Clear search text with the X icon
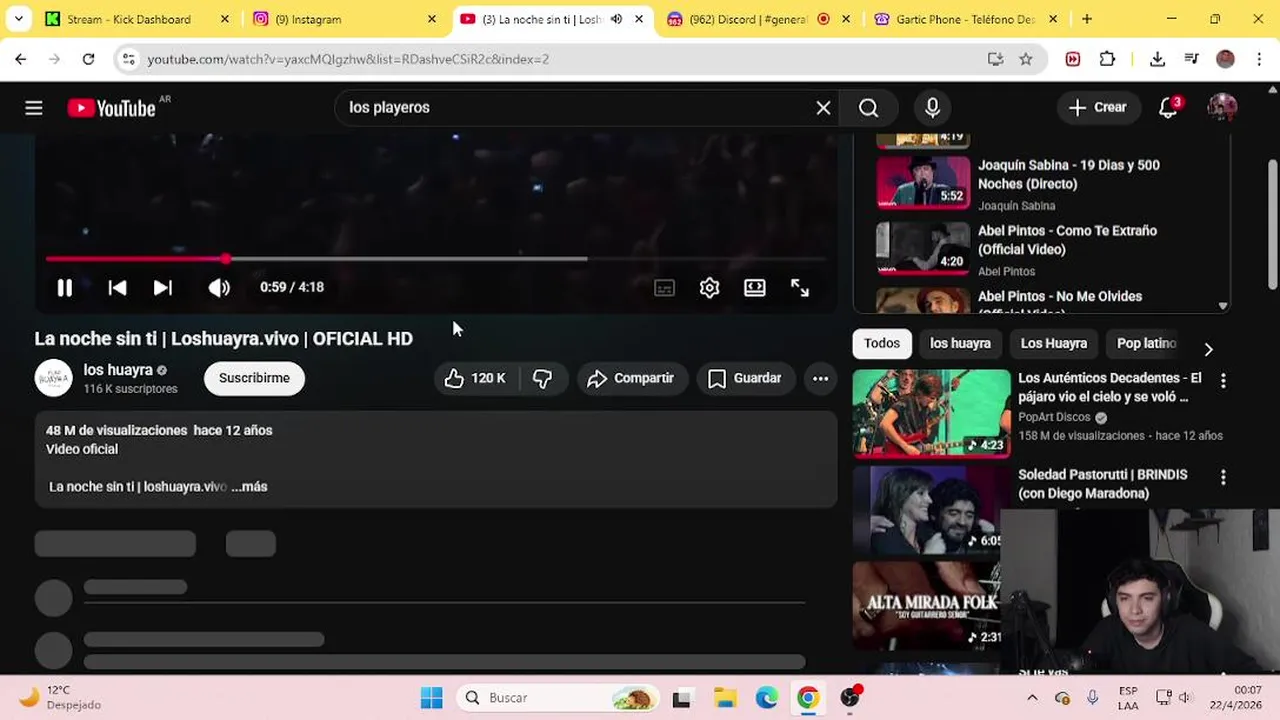The image size is (1280, 720). point(823,108)
